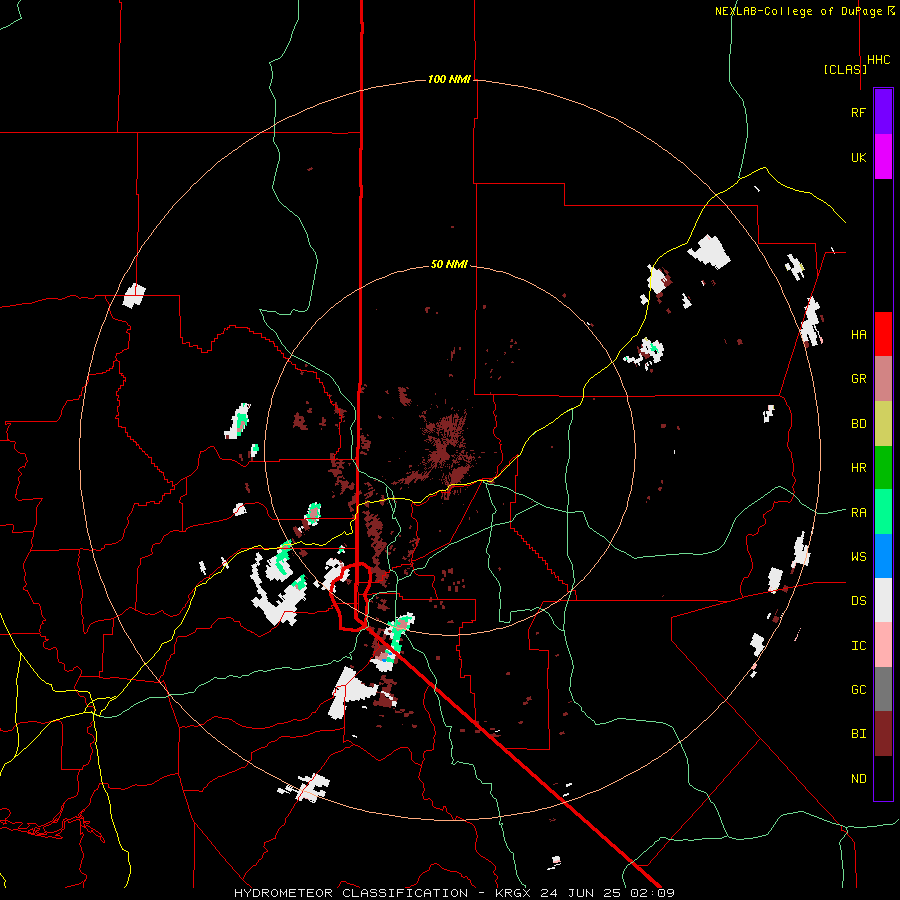
Task: Click the '[CLAS]' units label
Action: point(845,69)
